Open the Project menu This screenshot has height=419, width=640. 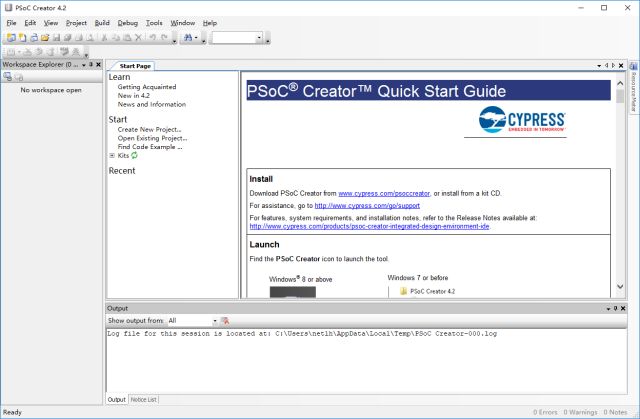[76, 23]
